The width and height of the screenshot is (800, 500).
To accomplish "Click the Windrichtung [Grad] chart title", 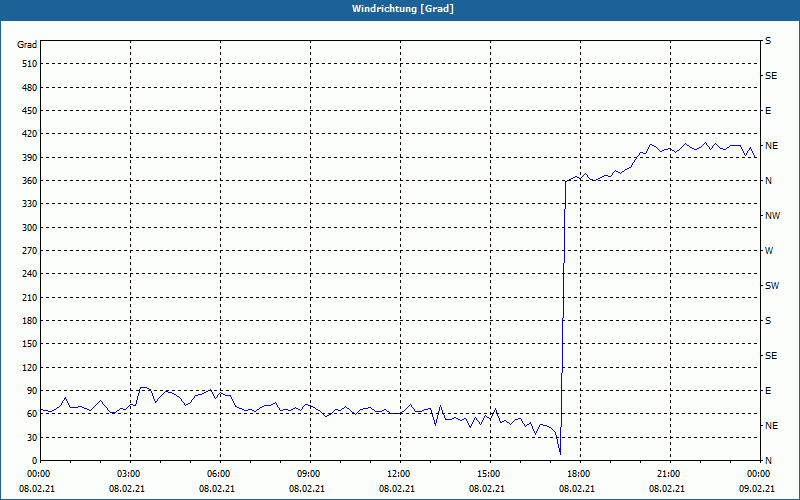I will tap(403, 9).
